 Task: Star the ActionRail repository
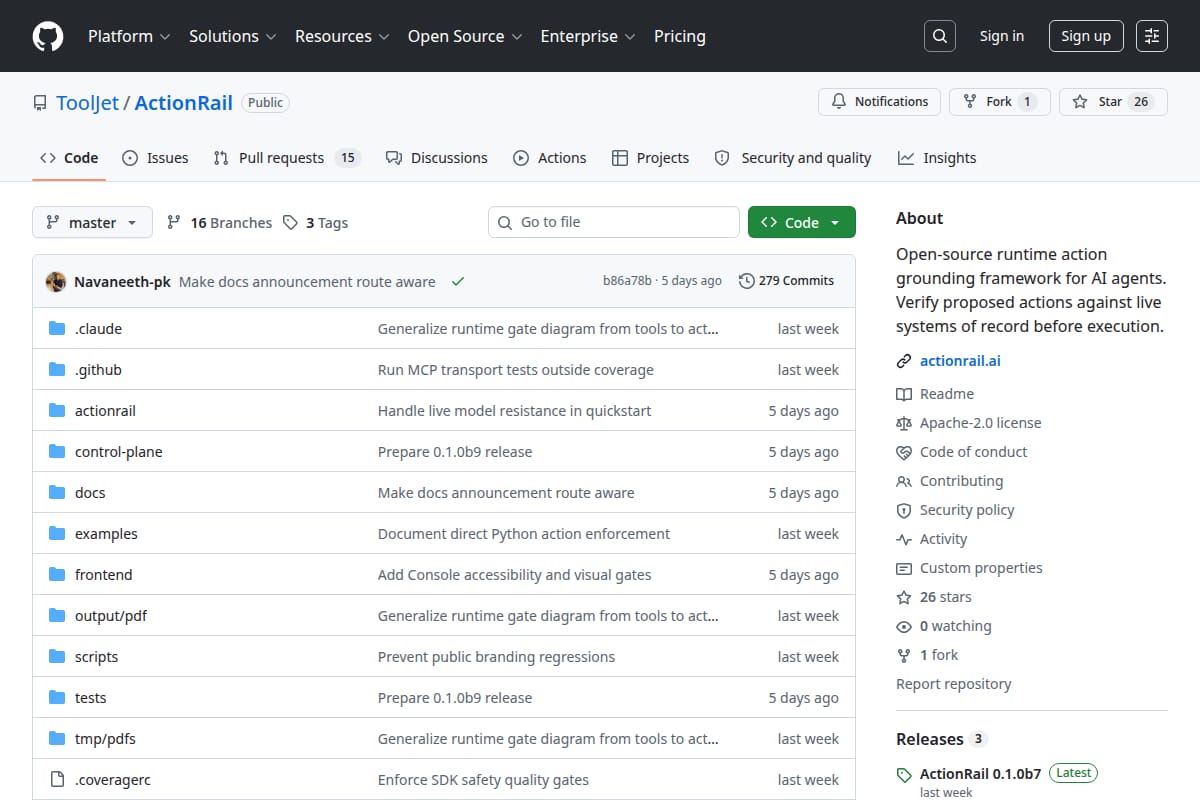tap(1113, 102)
